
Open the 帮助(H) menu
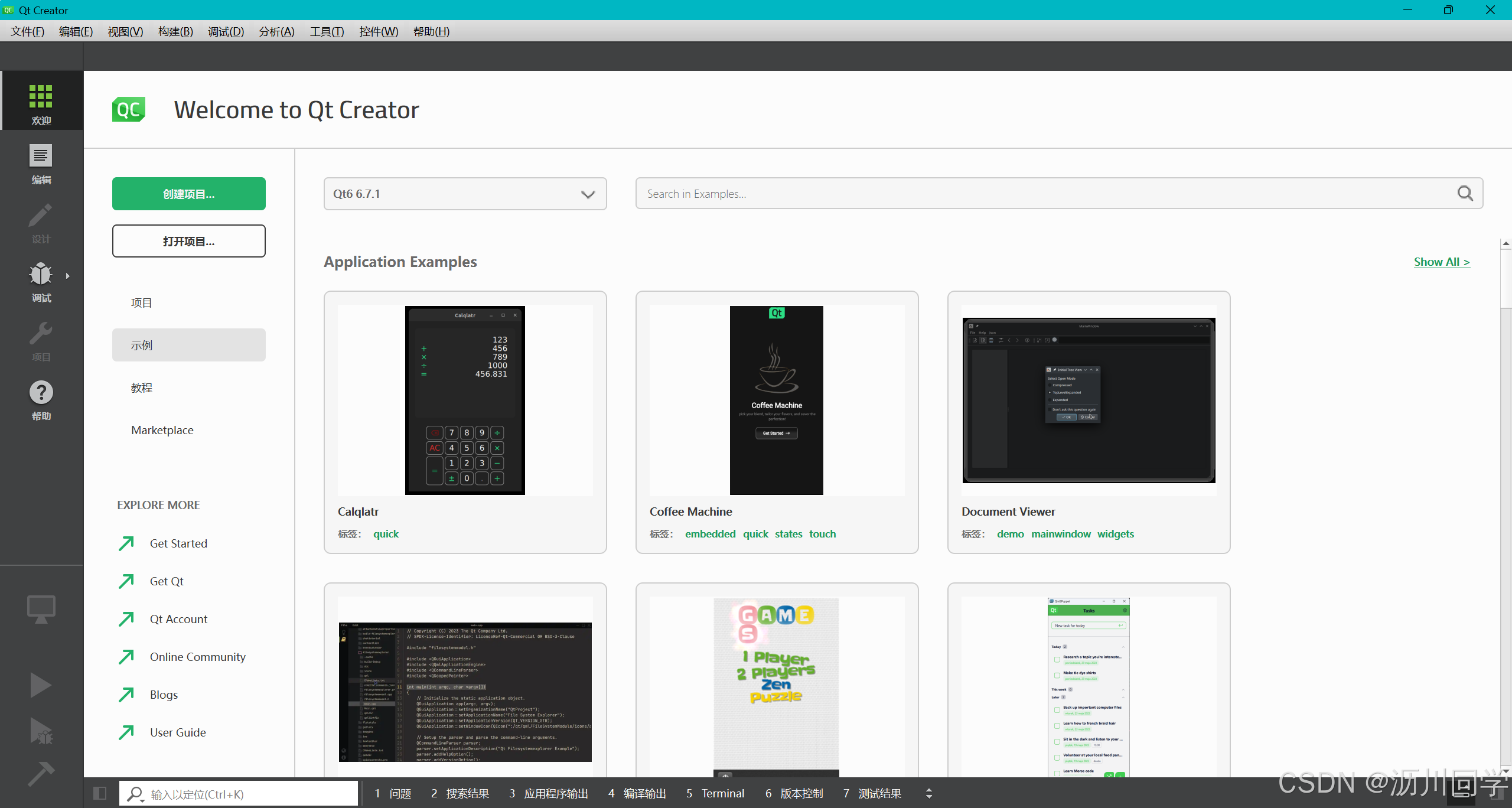coord(431,31)
